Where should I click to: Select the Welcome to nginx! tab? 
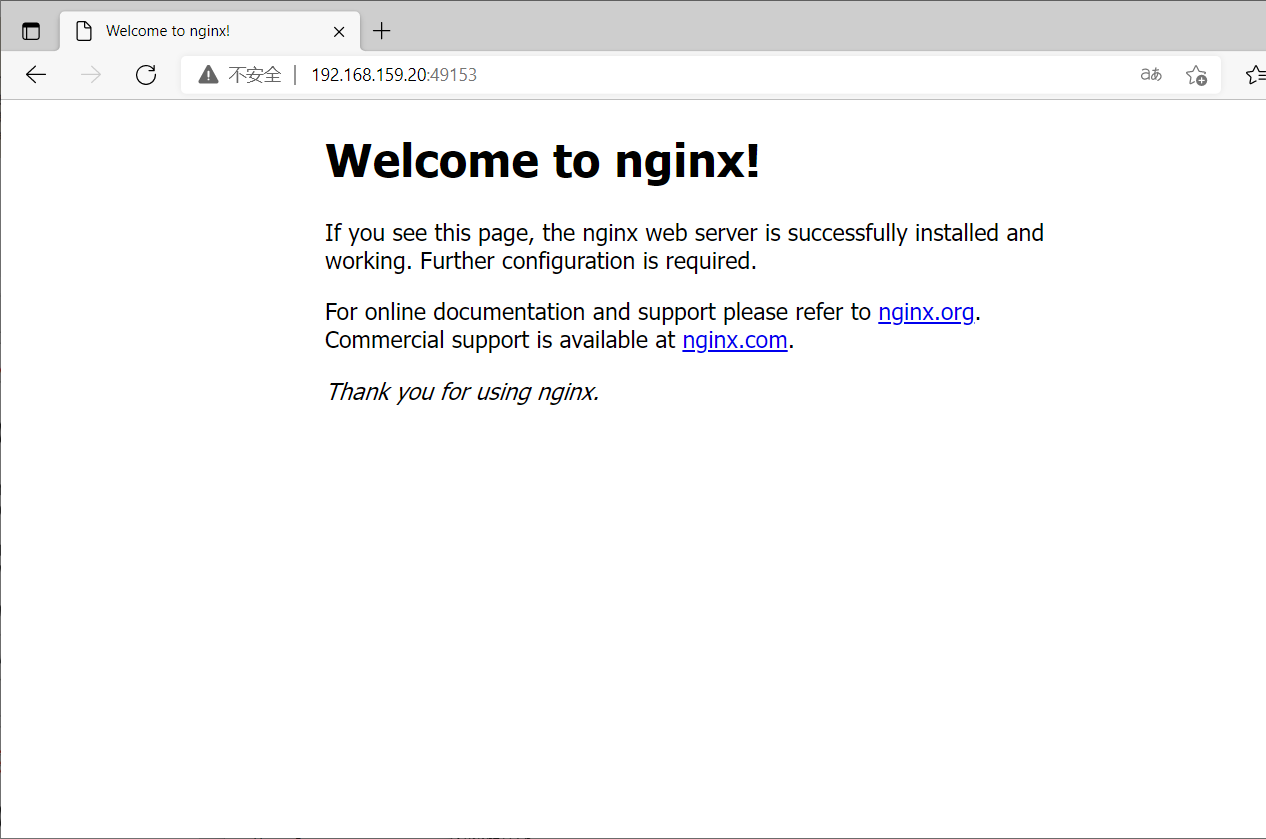tap(210, 31)
